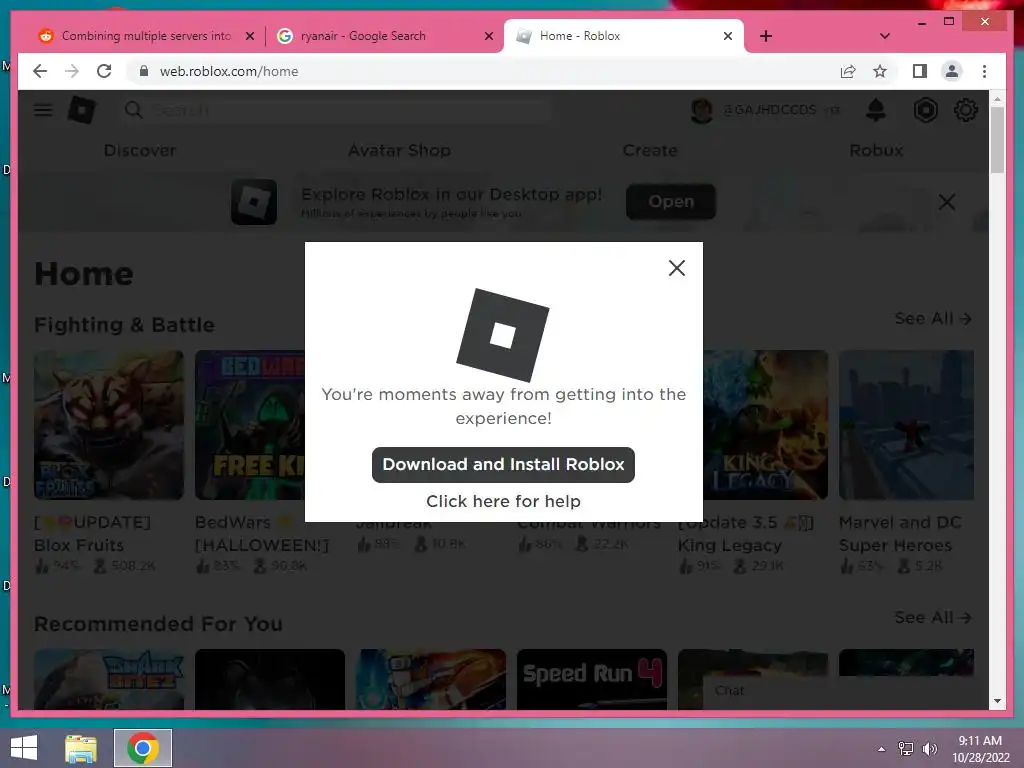The width and height of the screenshot is (1024, 768).
Task: Open the King Legacy game thumbnail
Action: [765, 425]
